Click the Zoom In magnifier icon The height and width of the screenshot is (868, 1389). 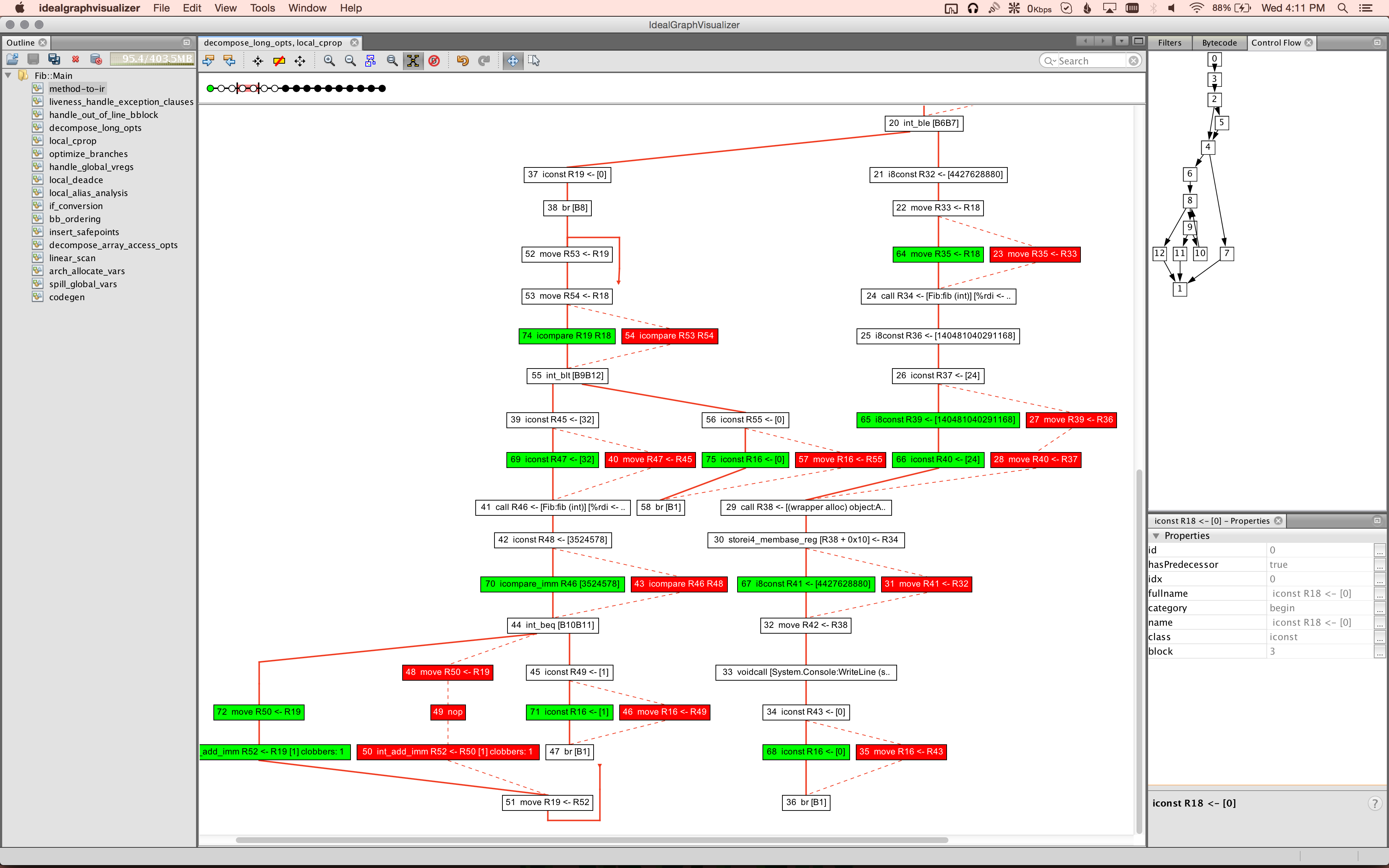pyautogui.click(x=329, y=61)
